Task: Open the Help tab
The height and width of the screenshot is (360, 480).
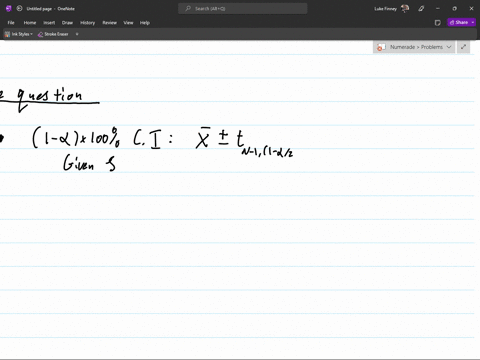Action: coord(145,23)
